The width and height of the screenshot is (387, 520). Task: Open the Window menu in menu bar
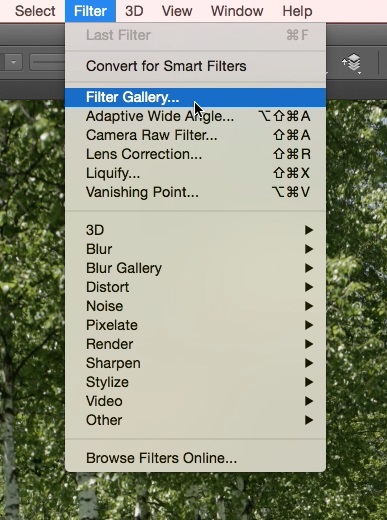point(237,11)
